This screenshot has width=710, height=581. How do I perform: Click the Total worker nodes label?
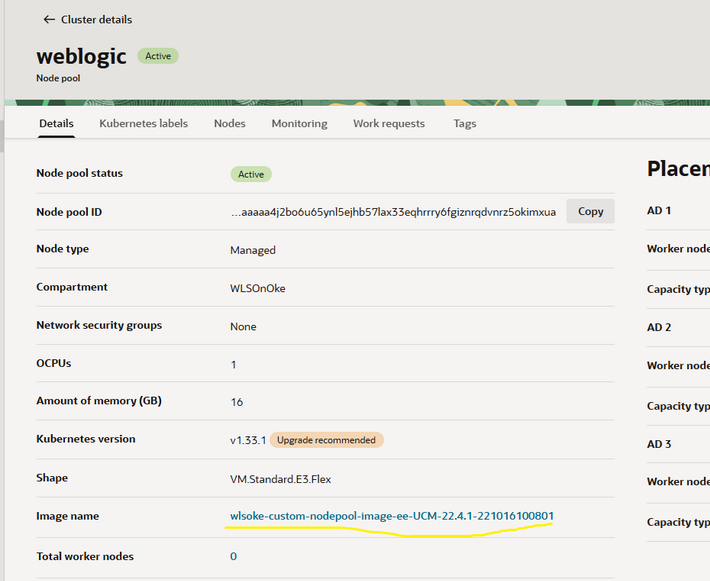tap(85, 556)
